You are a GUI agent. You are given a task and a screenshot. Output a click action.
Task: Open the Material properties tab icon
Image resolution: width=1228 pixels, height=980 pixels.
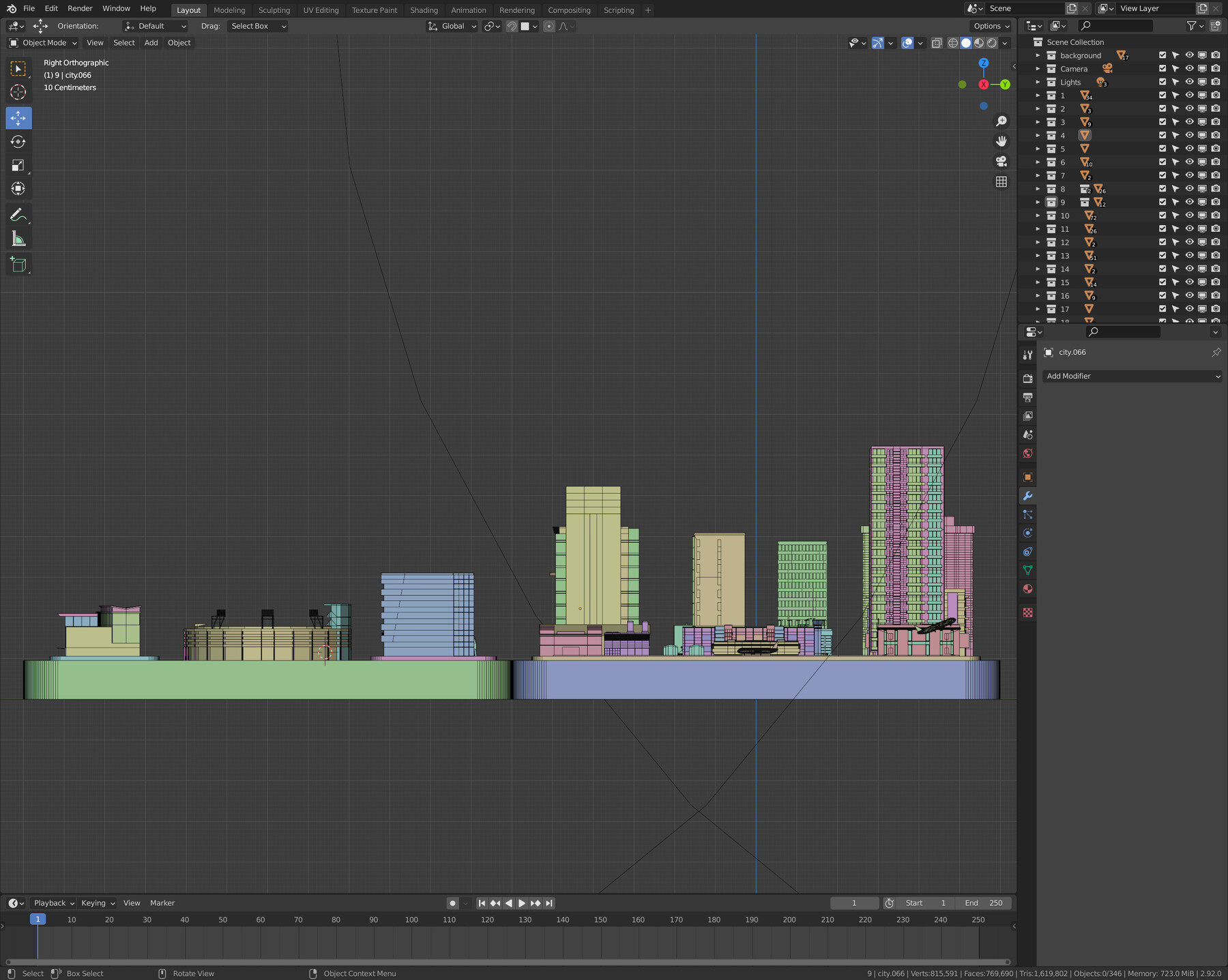tap(1027, 589)
